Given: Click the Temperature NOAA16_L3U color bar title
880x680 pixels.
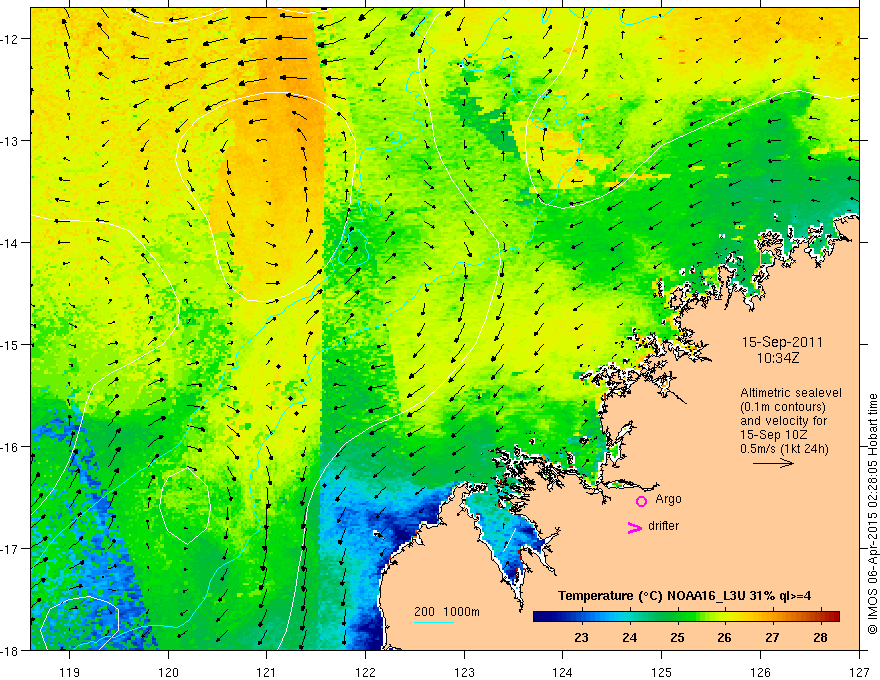Looking at the screenshot, I should 684,596.
